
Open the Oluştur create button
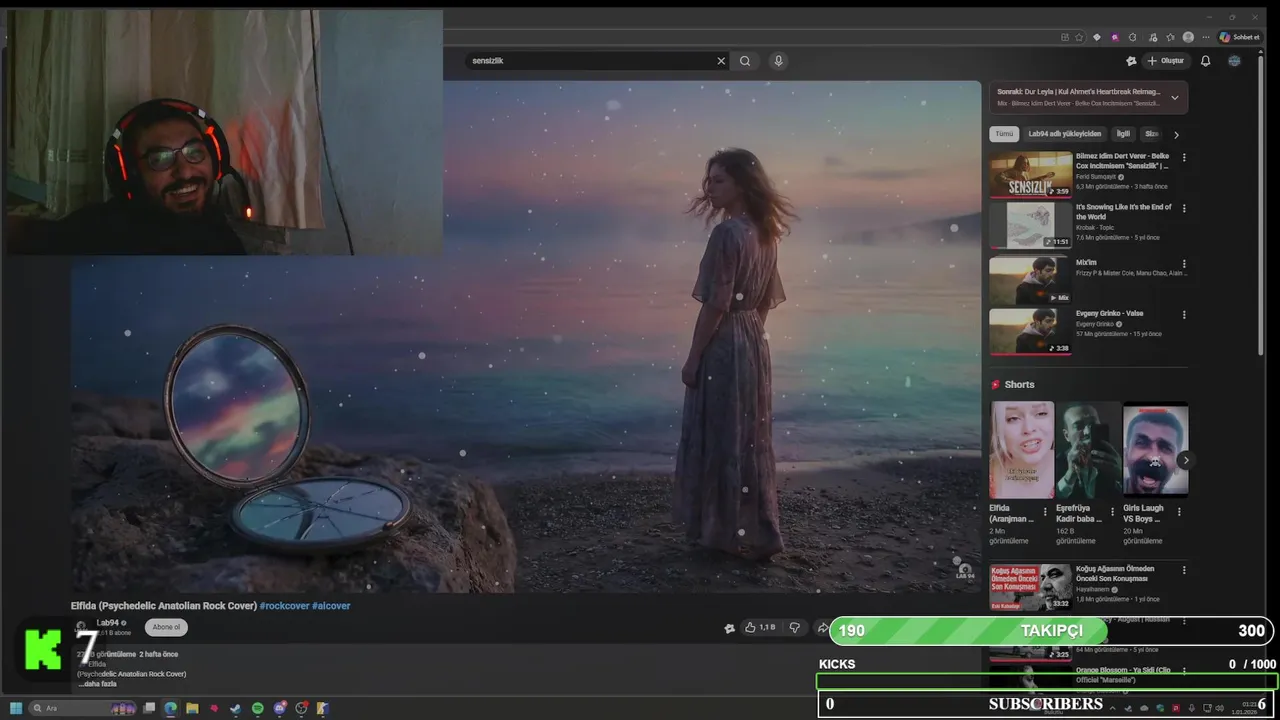[x=1165, y=61]
